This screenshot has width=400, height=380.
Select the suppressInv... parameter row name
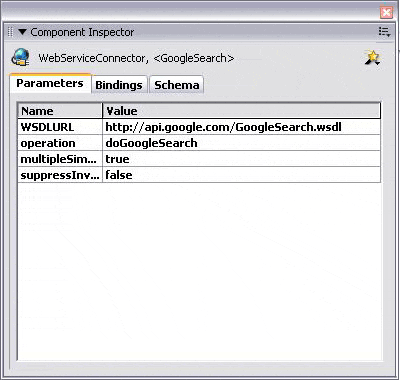click(x=60, y=175)
